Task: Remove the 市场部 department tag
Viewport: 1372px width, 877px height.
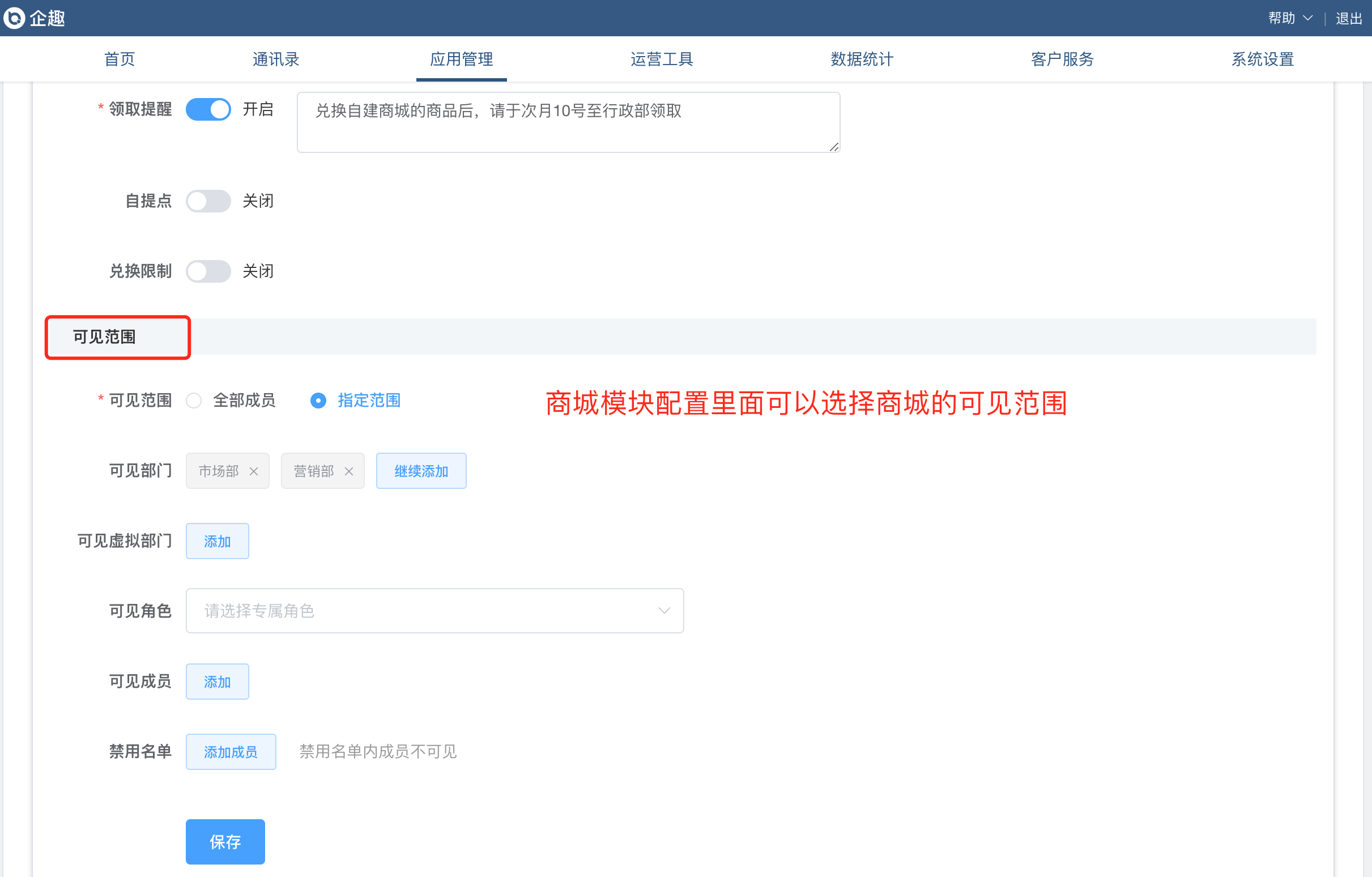Action: [254, 471]
